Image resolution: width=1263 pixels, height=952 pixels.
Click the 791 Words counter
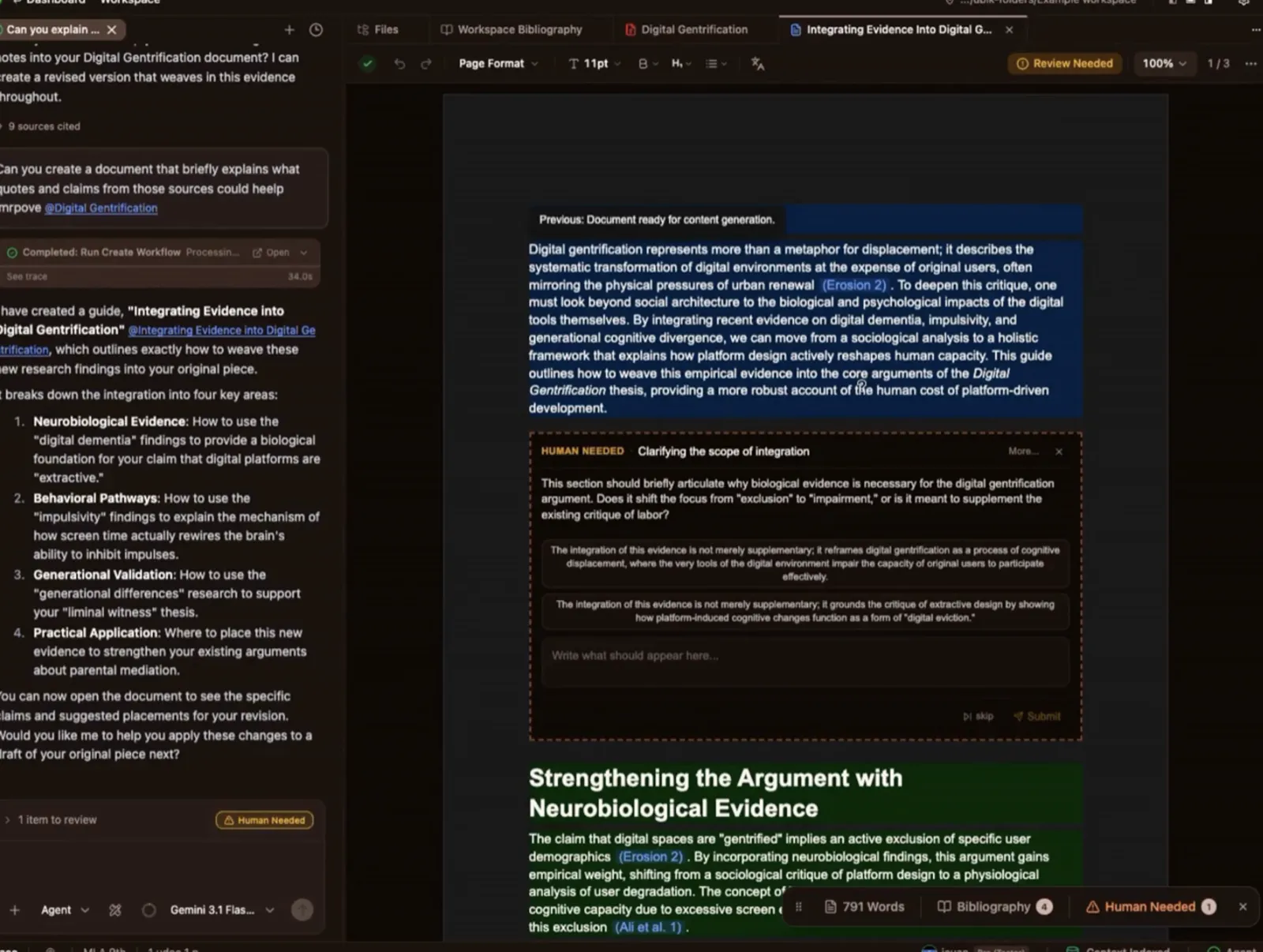coord(864,907)
